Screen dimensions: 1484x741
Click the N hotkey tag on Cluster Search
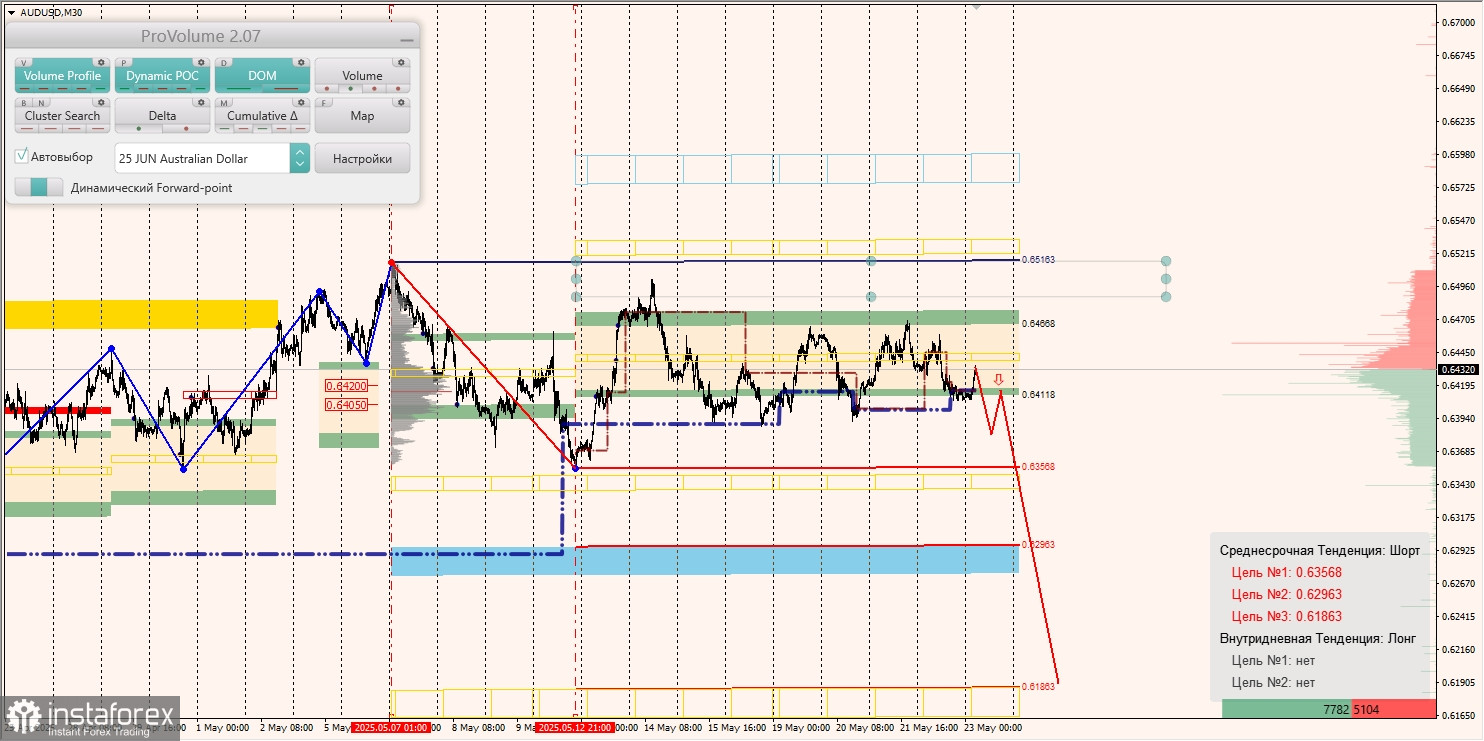click(x=40, y=103)
